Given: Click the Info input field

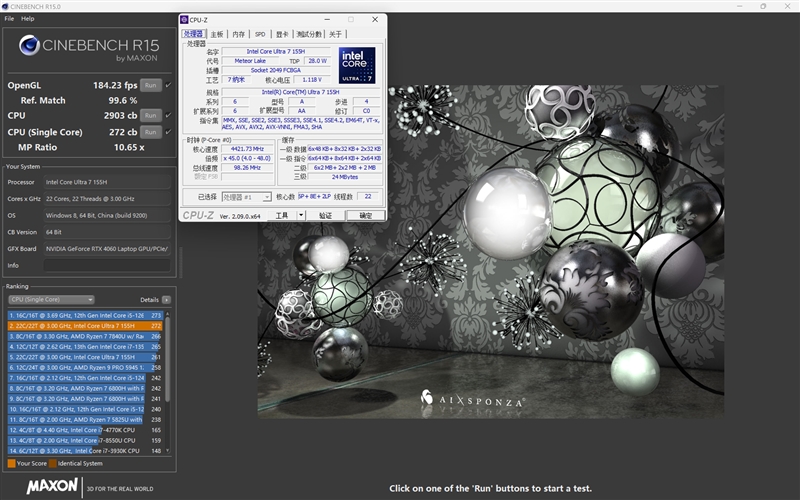Looking at the screenshot, I should [107, 265].
